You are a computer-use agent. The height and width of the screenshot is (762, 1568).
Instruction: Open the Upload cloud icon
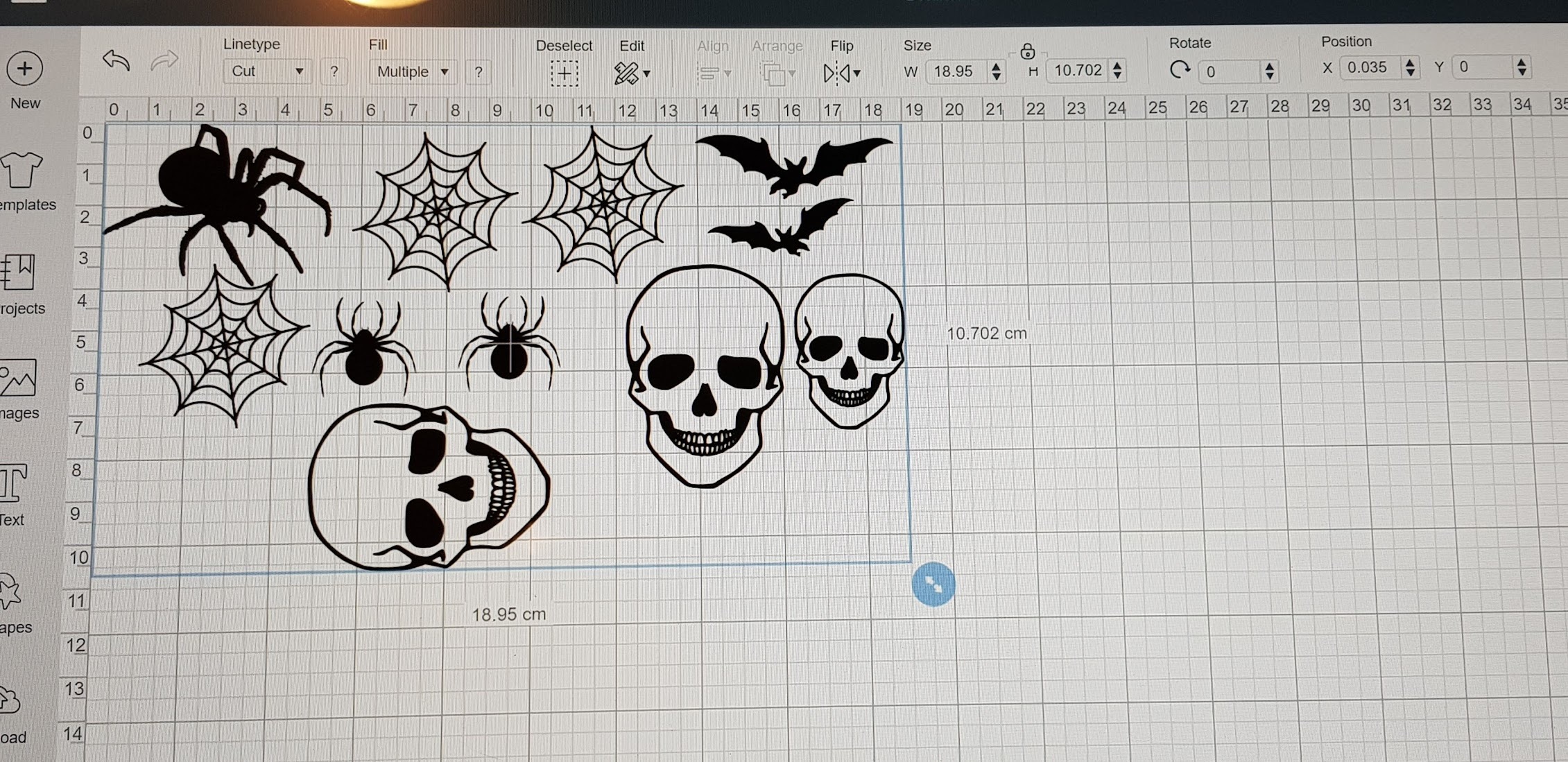pos(9,700)
